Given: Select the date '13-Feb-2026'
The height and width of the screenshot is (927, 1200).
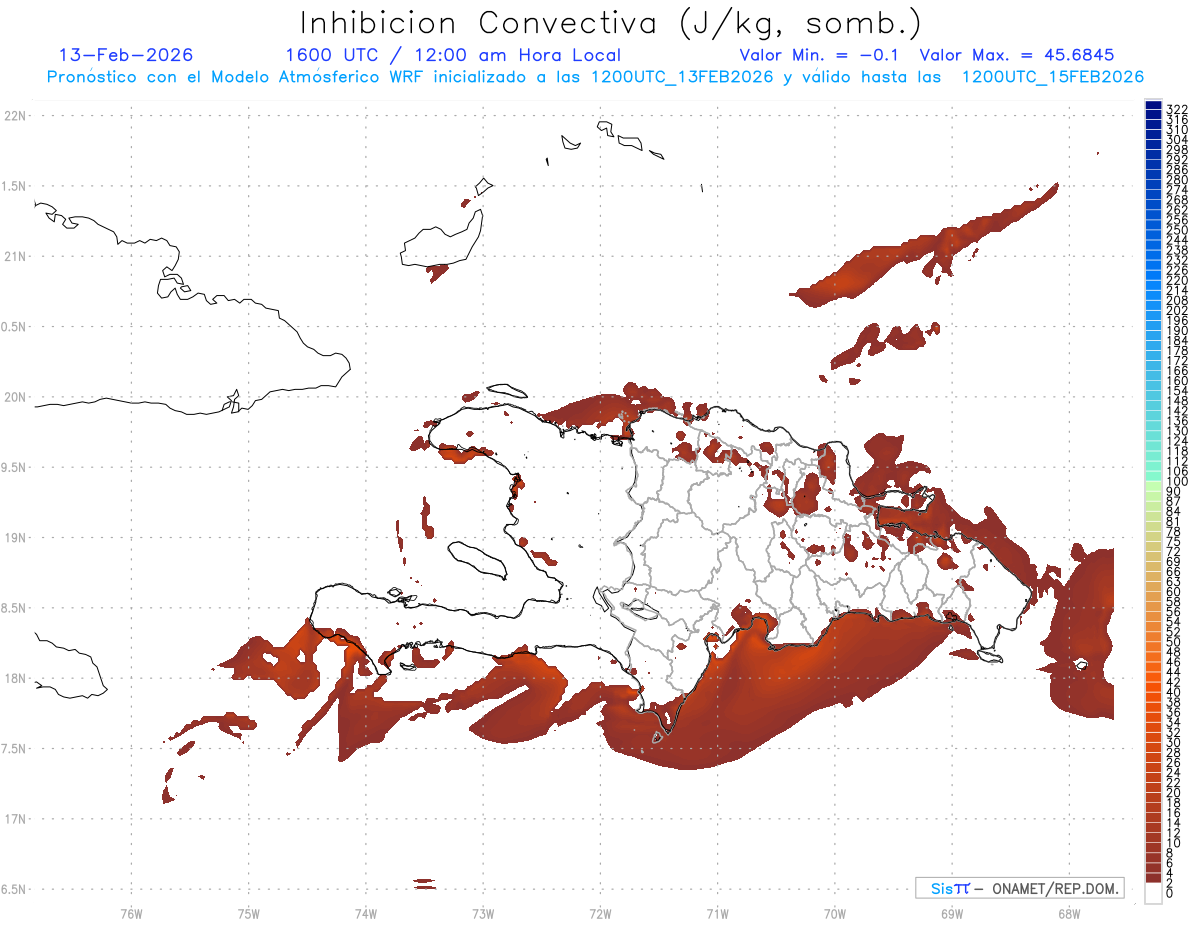Looking at the screenshot, I should pos(126,55).
